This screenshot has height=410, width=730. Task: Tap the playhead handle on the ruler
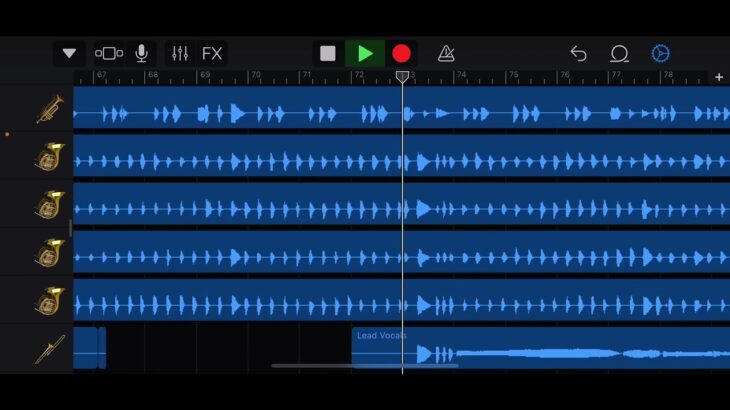pyautogui.click(x=402, y=77)
